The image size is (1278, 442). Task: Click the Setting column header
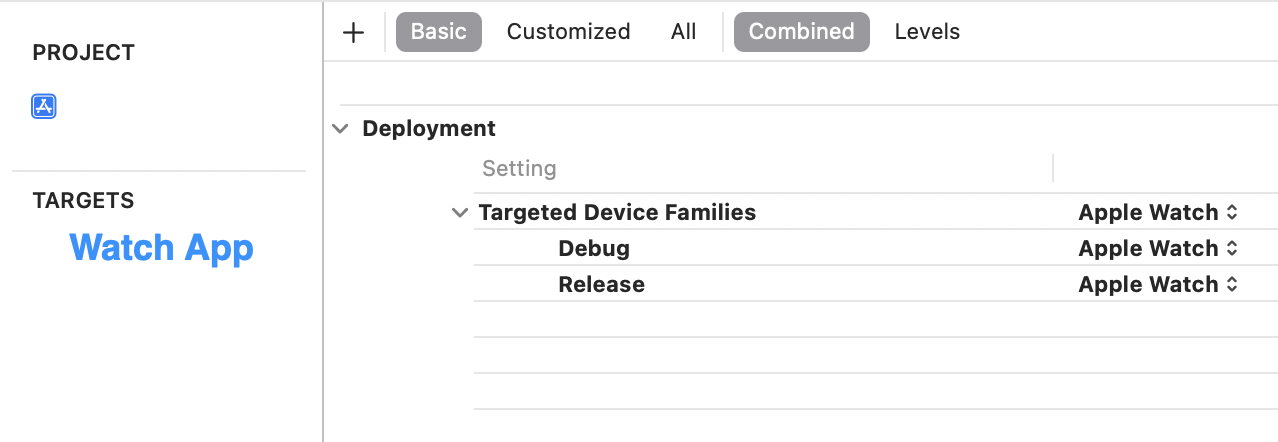click(519, 169)
